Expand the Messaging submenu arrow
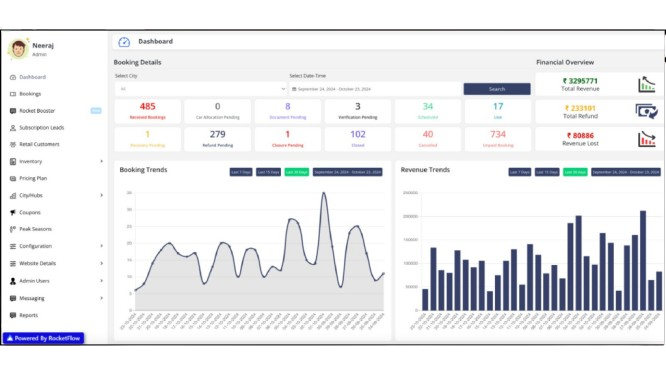666x375 pixels. coord(102,298)
